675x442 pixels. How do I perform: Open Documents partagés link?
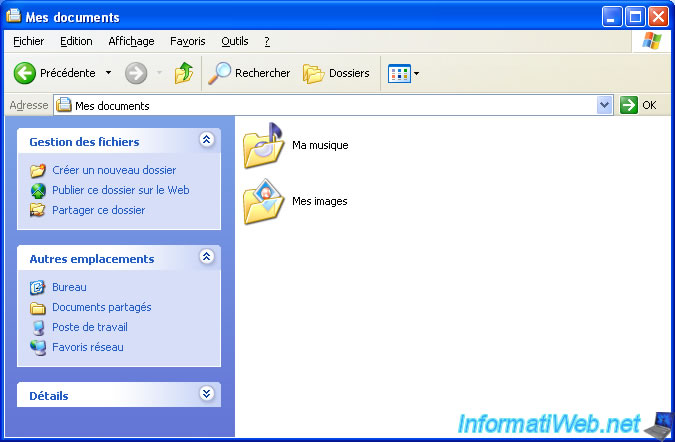tap(102, 307)
